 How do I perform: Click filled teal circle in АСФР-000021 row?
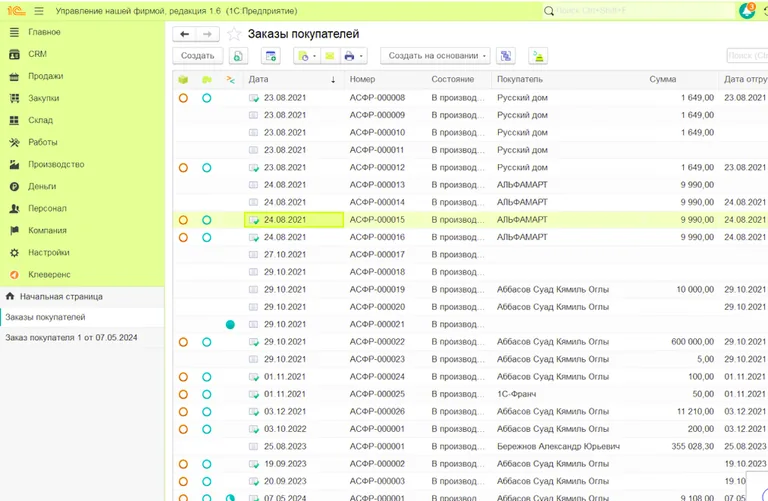230,325
